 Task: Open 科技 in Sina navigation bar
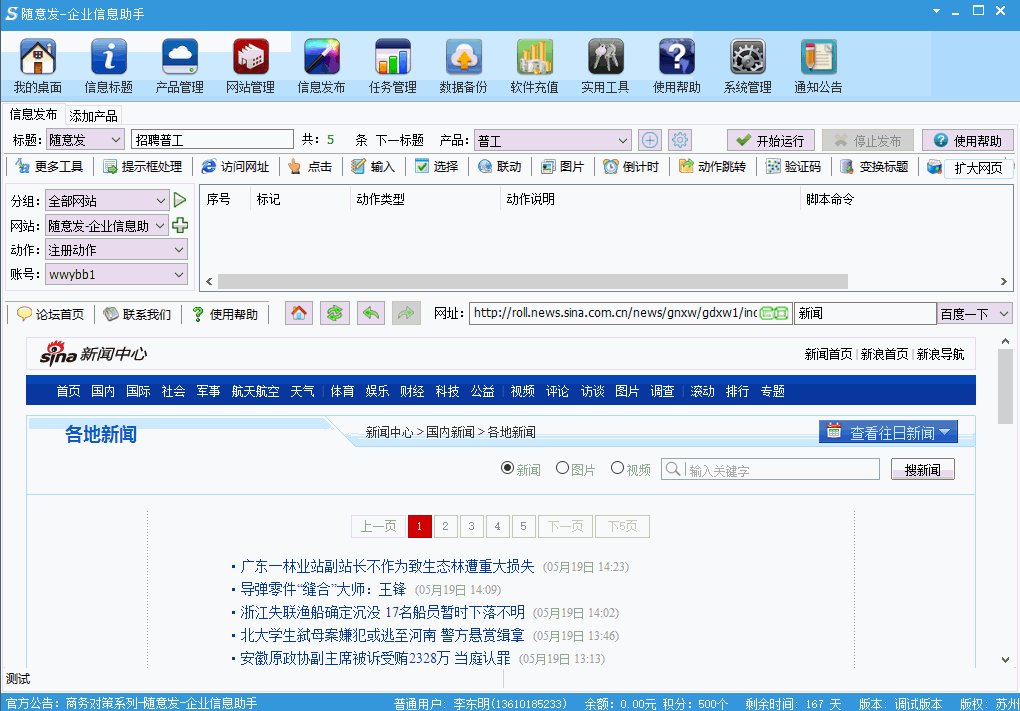coord(447,391)
